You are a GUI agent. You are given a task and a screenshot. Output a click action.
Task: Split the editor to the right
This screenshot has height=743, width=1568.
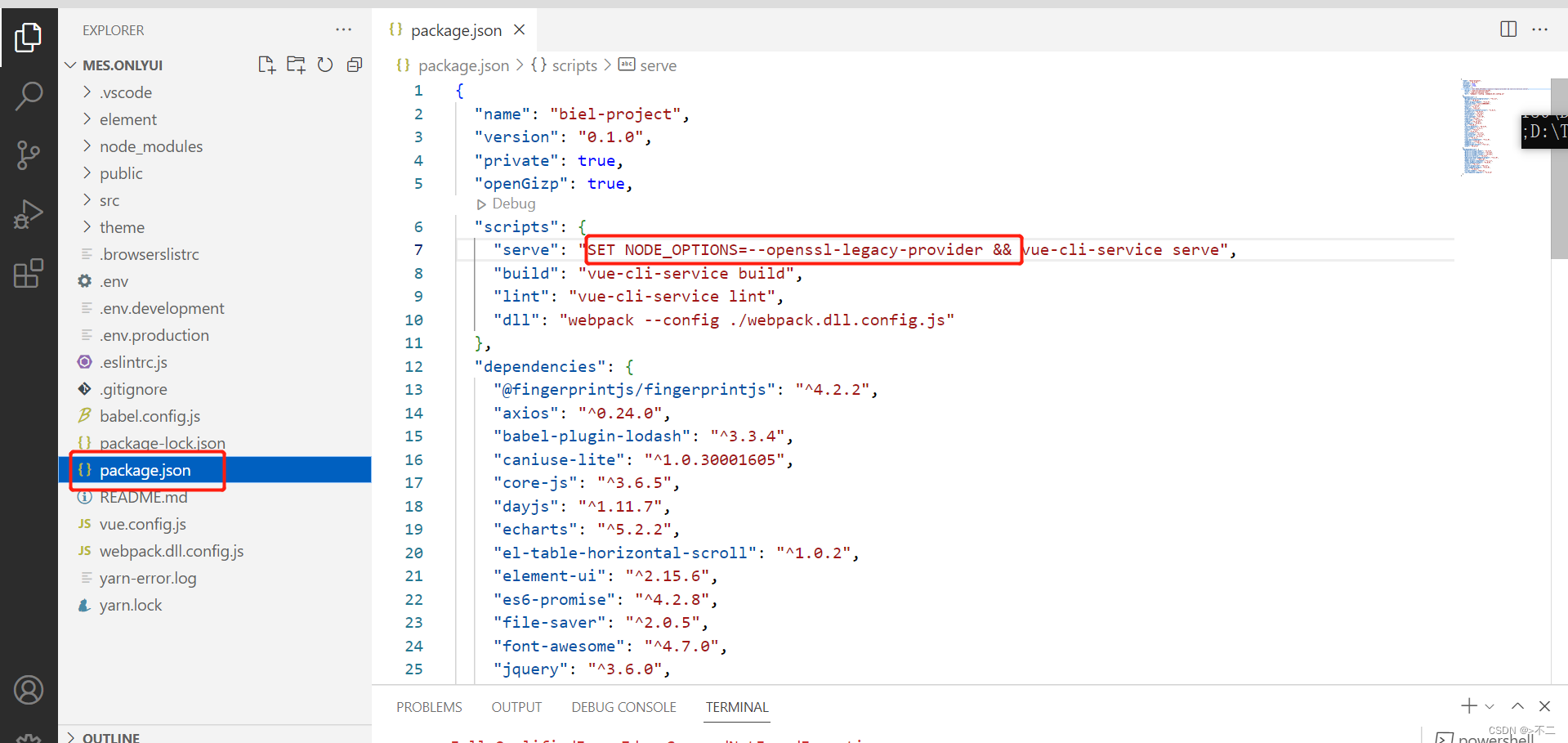(x=1508, y=29)
